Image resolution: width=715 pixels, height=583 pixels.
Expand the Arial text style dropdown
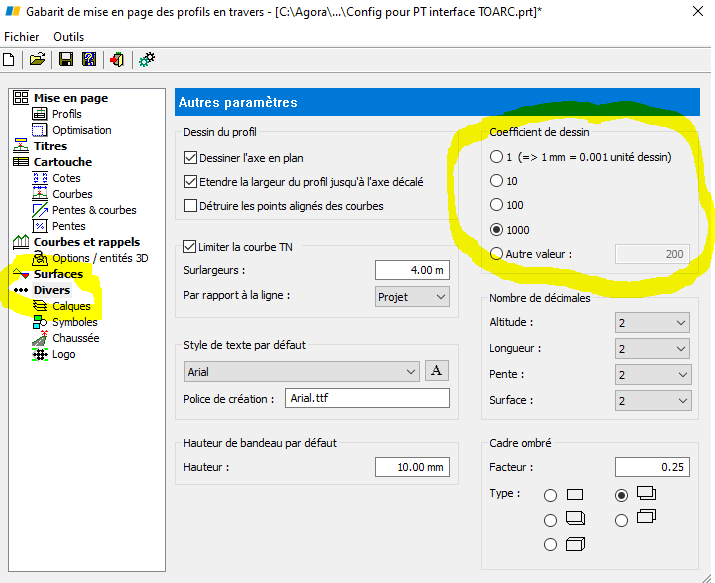(x=301, y=372)
